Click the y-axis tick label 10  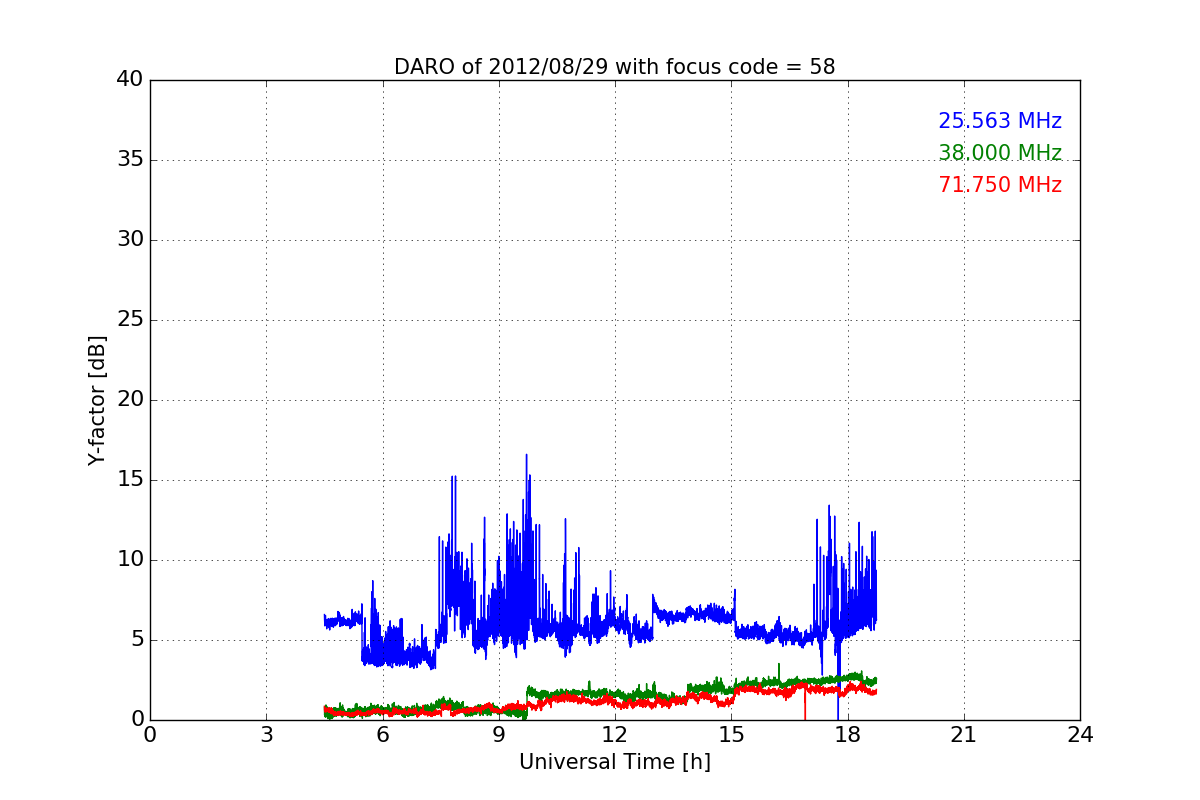click(x=129, y=560)
